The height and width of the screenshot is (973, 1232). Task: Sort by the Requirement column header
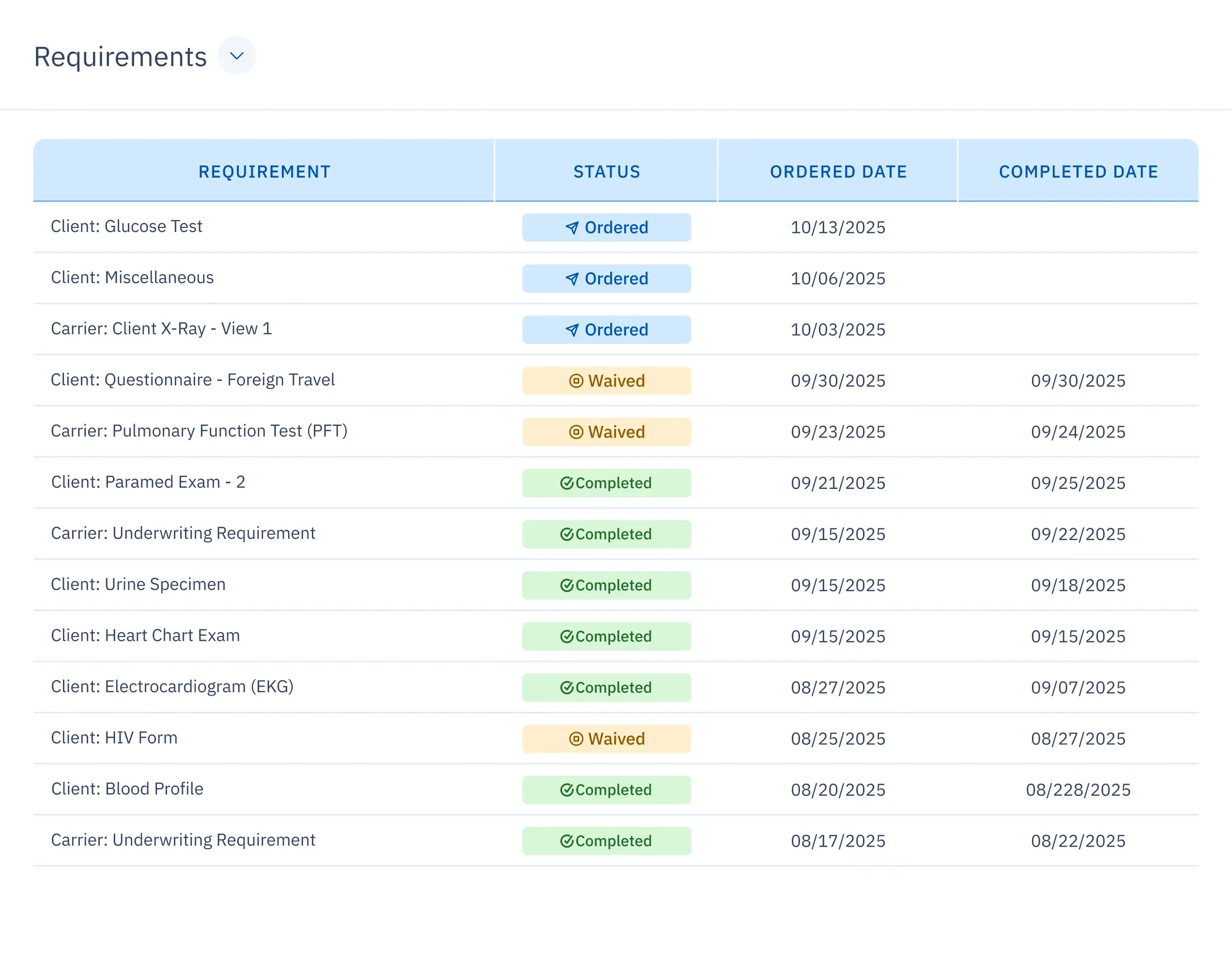[x=264, y=171]
